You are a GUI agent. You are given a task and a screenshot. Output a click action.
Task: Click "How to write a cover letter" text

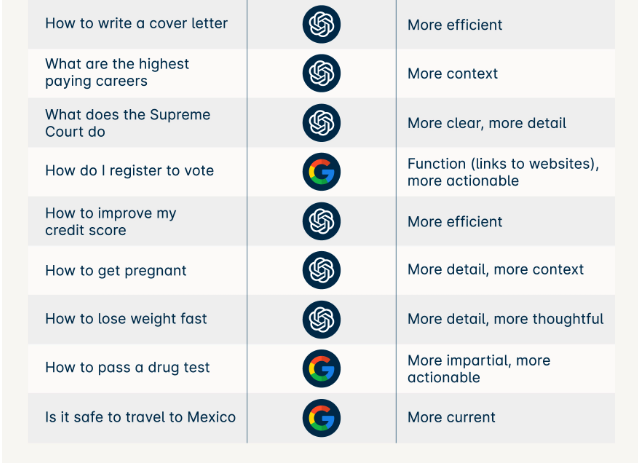click(136, 24)
